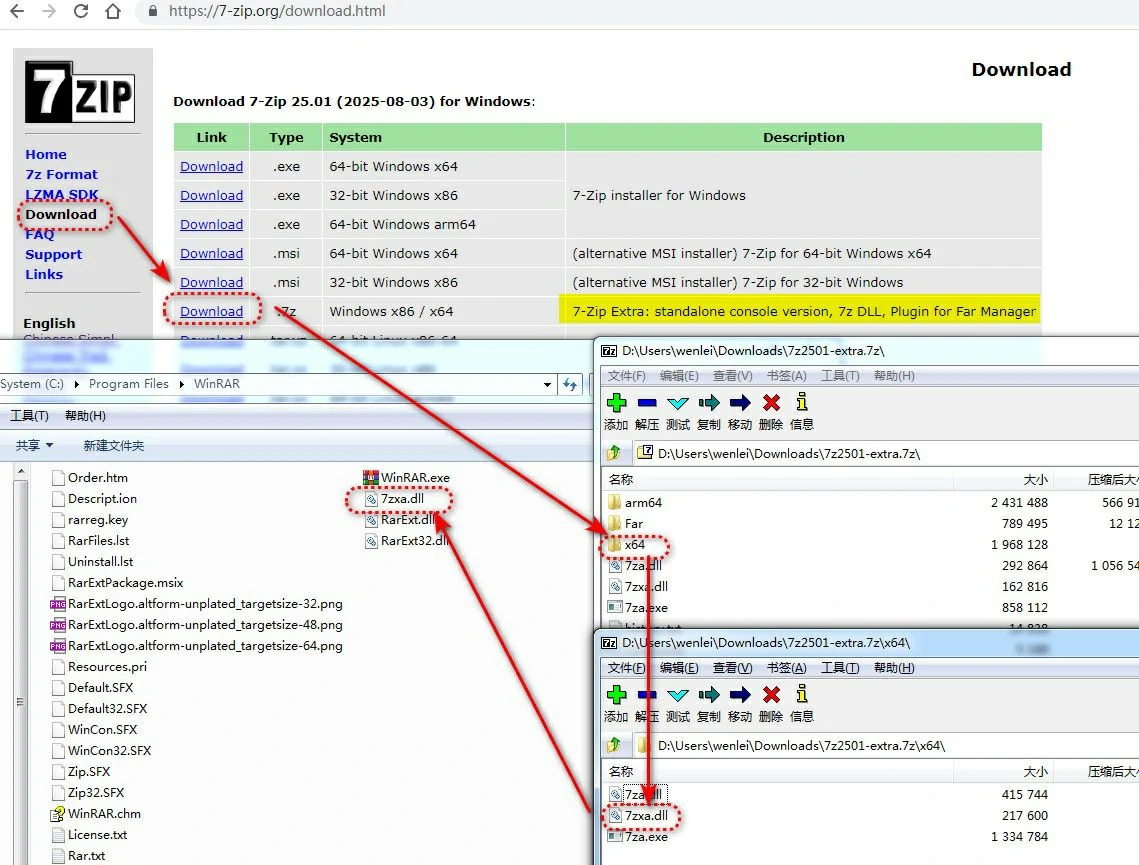This screenshot has width=1139, height=865.
Task: Click the refresh icon beside the Explorer address bar
Action: (571, 384)
